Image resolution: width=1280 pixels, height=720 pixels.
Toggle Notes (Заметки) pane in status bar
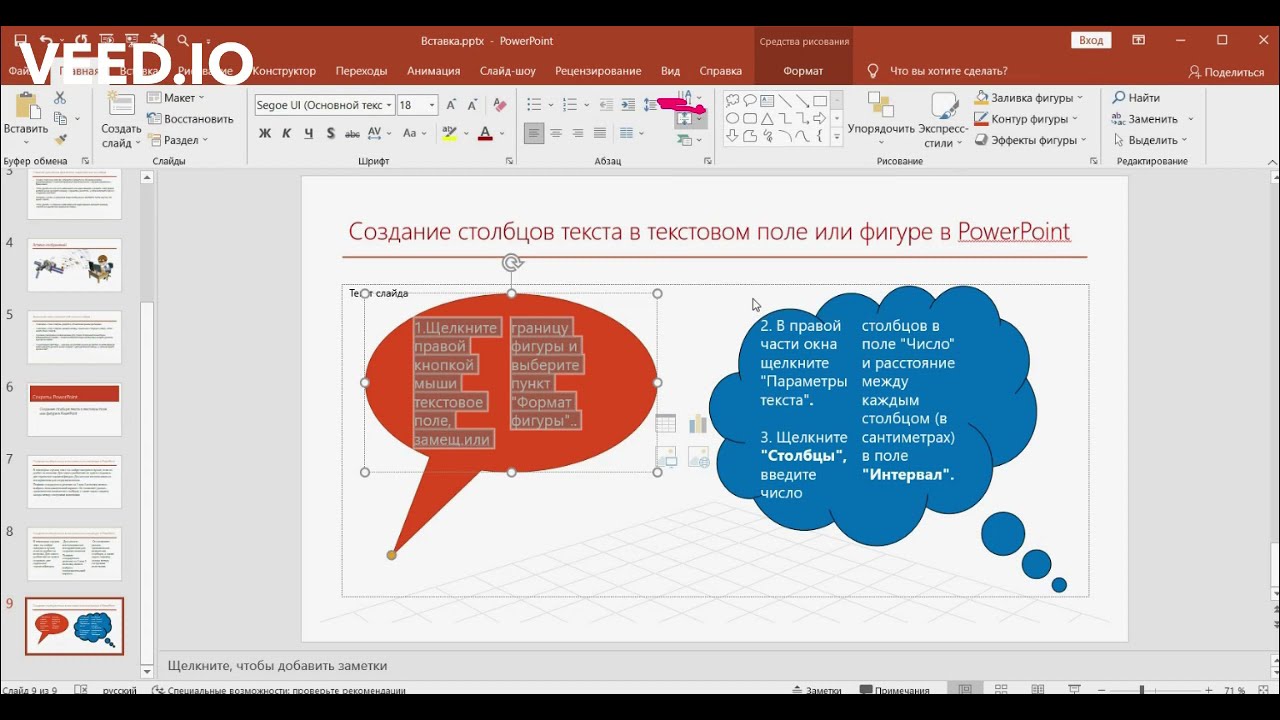point(816,690)
